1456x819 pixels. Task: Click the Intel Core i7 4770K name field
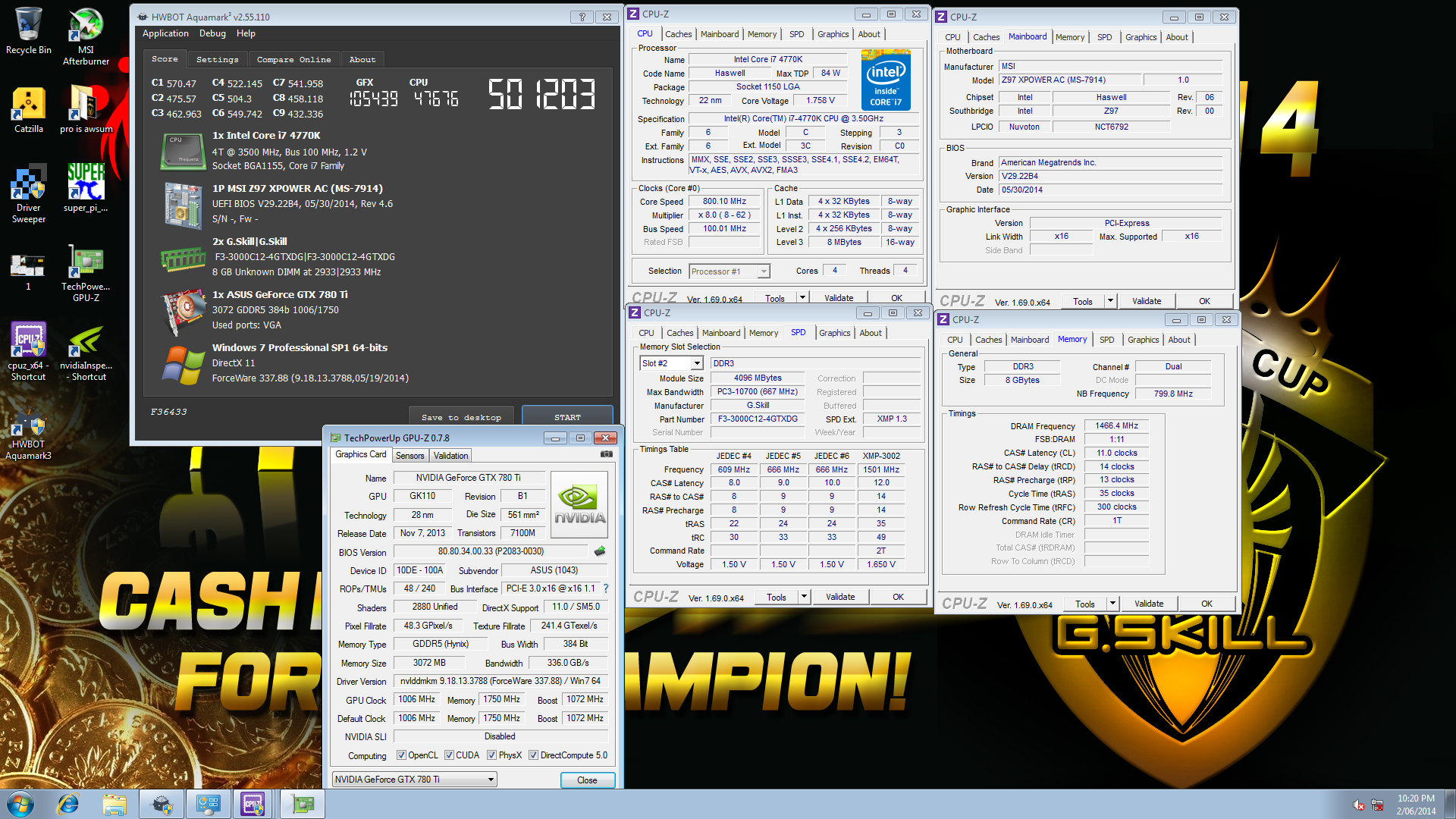[x=767, y=59]
